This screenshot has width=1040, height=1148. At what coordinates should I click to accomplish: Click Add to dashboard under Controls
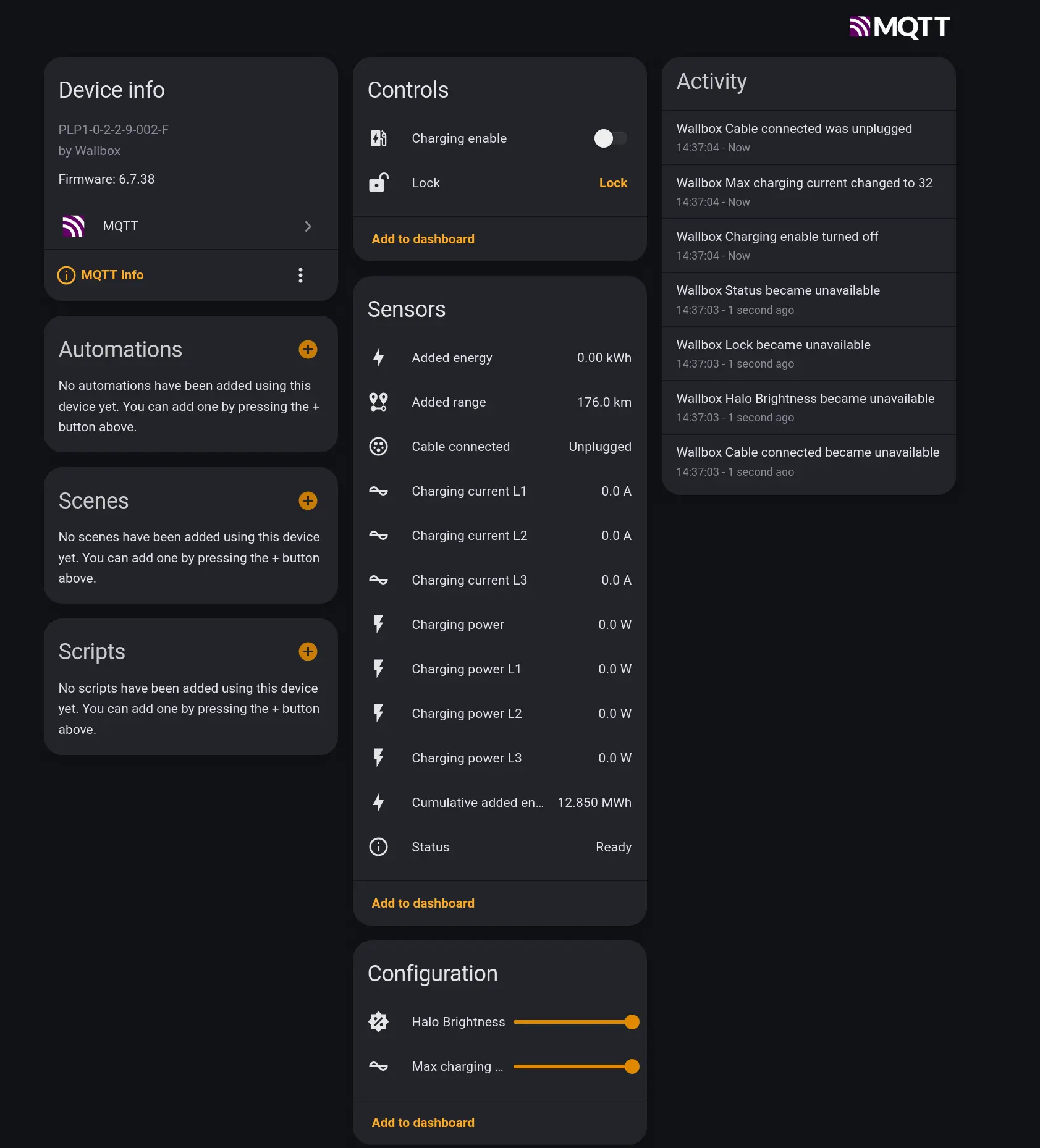(x=423, y=239)
